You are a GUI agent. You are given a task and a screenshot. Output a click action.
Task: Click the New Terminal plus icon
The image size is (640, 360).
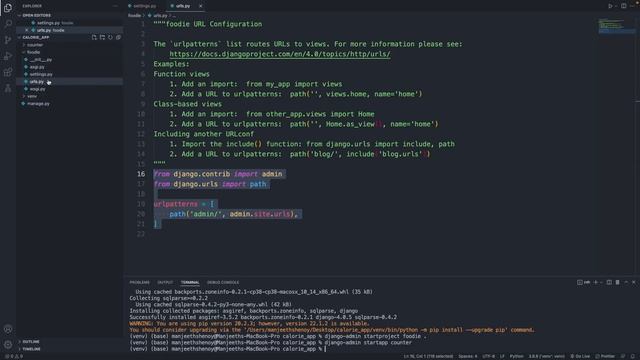(596, 282)
